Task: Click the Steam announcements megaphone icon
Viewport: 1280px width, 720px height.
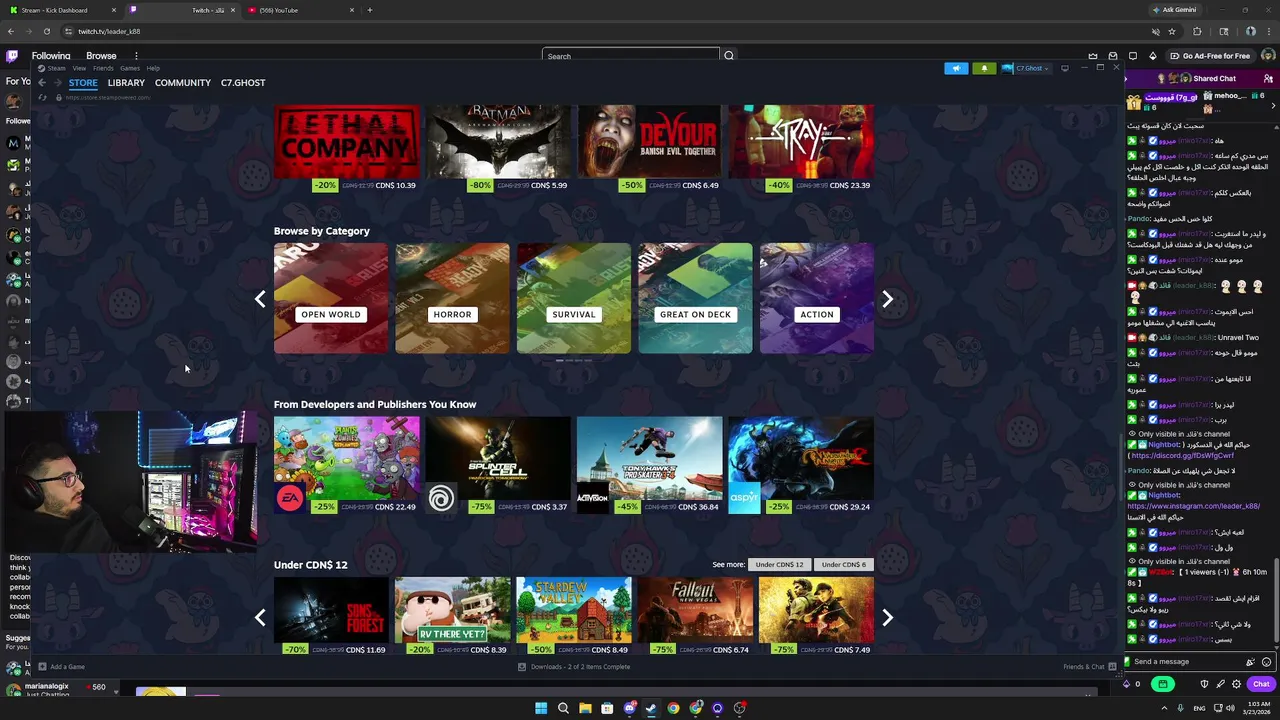Action: (x=956, y=68)
